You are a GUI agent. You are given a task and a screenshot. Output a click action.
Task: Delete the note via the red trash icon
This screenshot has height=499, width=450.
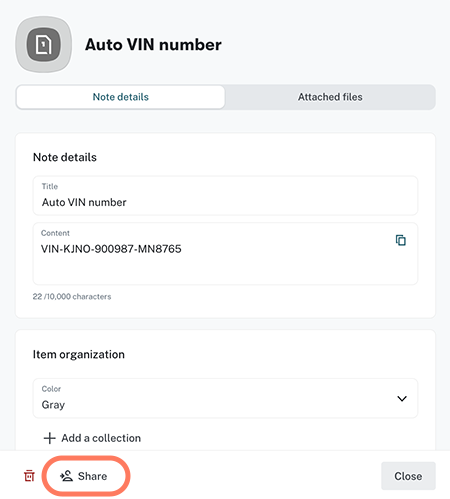[x=29, y=476]
